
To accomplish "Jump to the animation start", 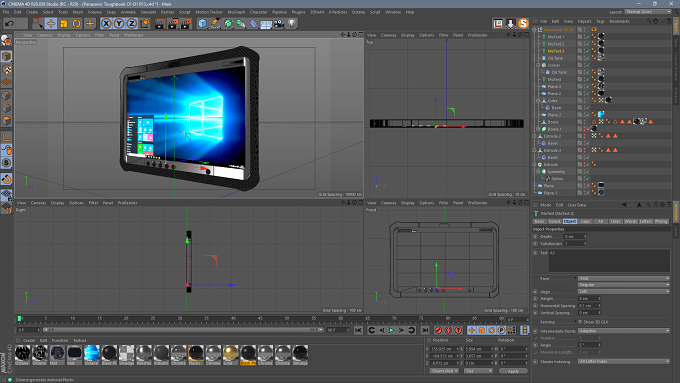I will coord(358,331).
